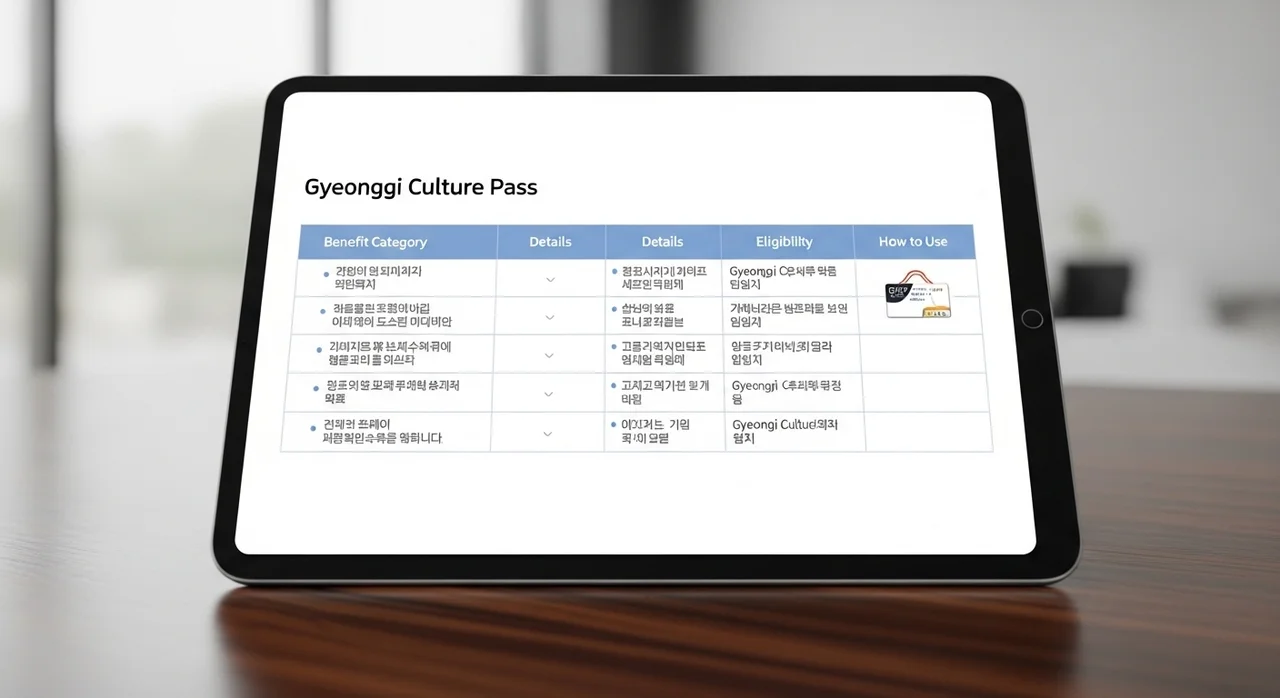Click the bullet in the last row's second Details cell

pyautogui.click(x=612, y=425)
